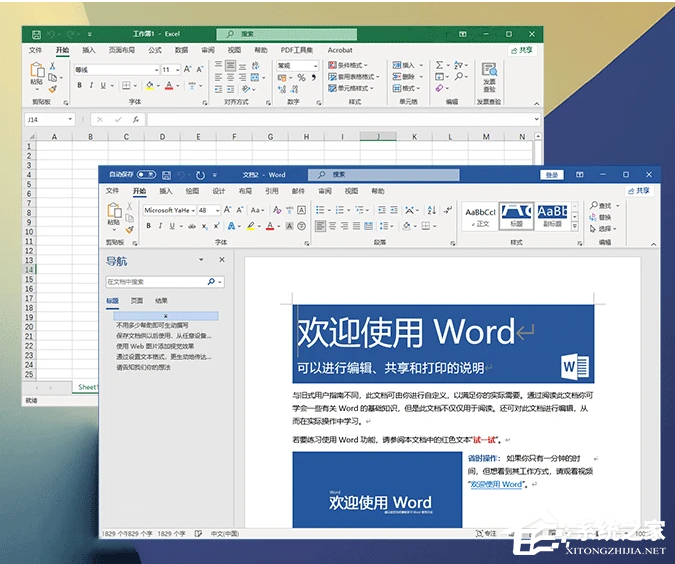Screen dimensions: 675x564
Task: Click 共享 share button in Excel
Action: 522,50
